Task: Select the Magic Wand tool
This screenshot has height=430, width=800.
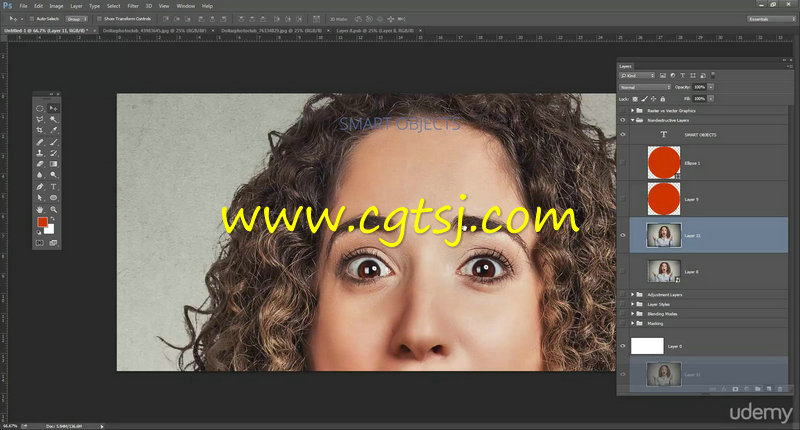Action: coord(53,119)
